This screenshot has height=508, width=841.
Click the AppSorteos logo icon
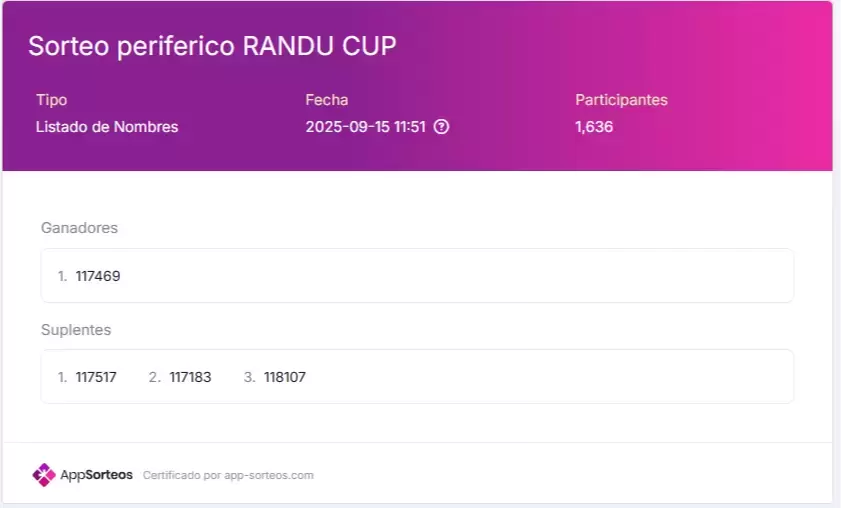[43, 475]
